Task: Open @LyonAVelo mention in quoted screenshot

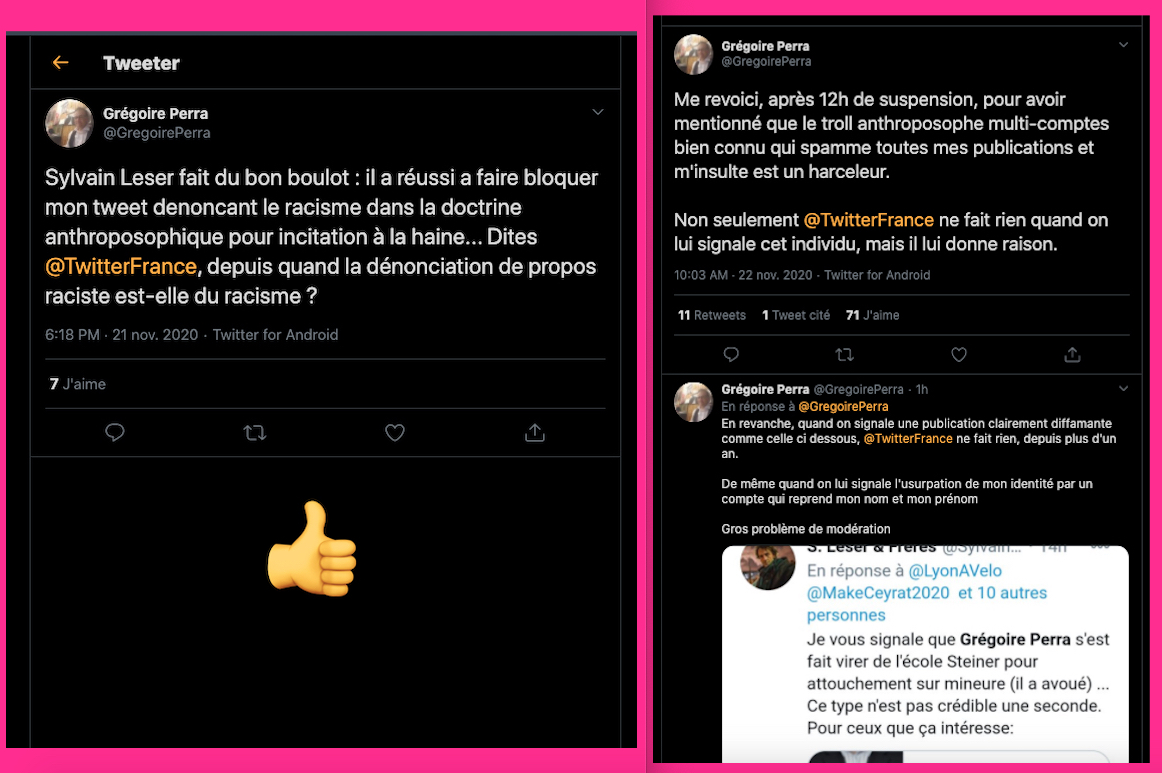Action: tap(955, 571)
